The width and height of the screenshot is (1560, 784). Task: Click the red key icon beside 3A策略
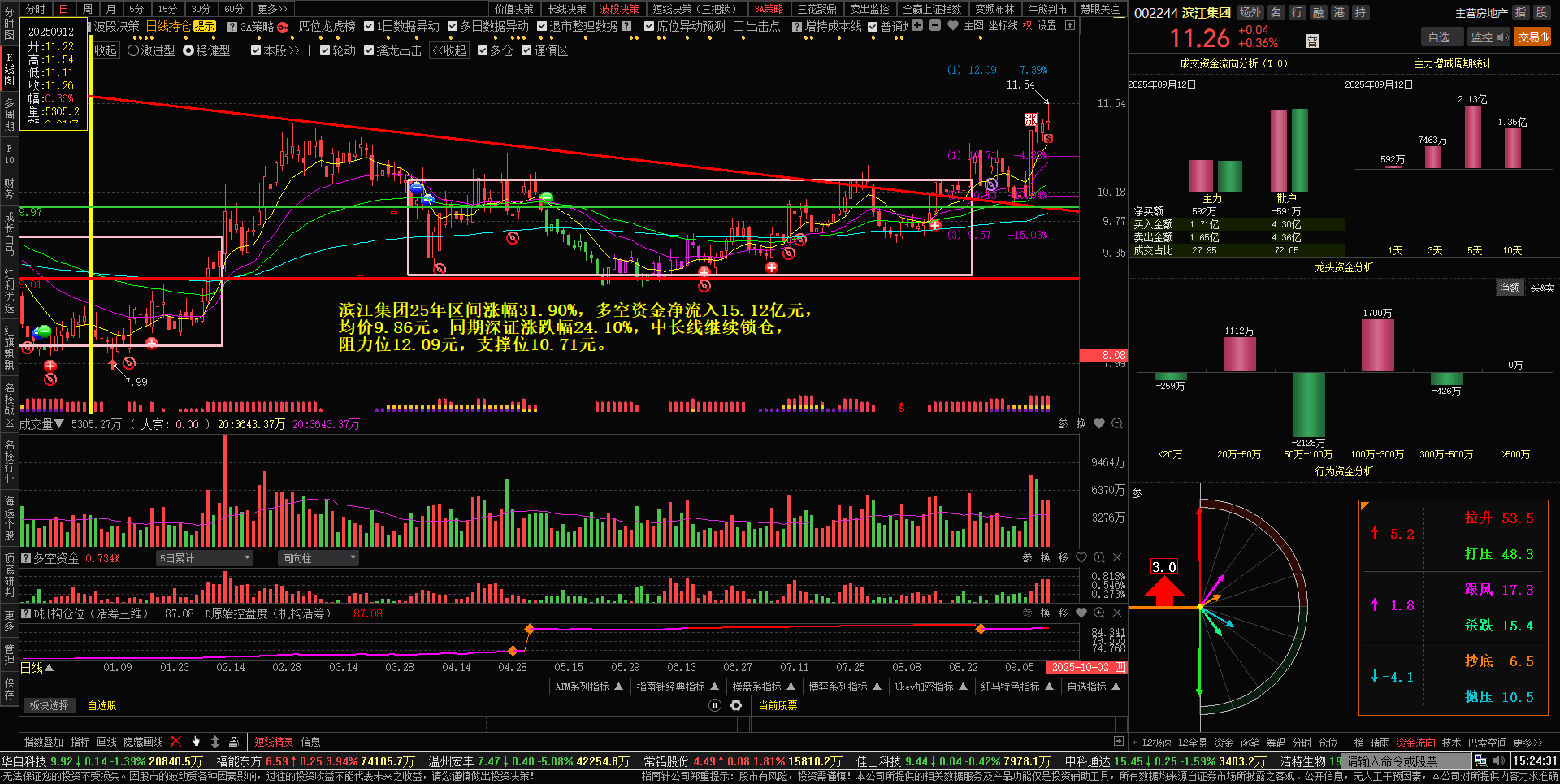(283, 27)
